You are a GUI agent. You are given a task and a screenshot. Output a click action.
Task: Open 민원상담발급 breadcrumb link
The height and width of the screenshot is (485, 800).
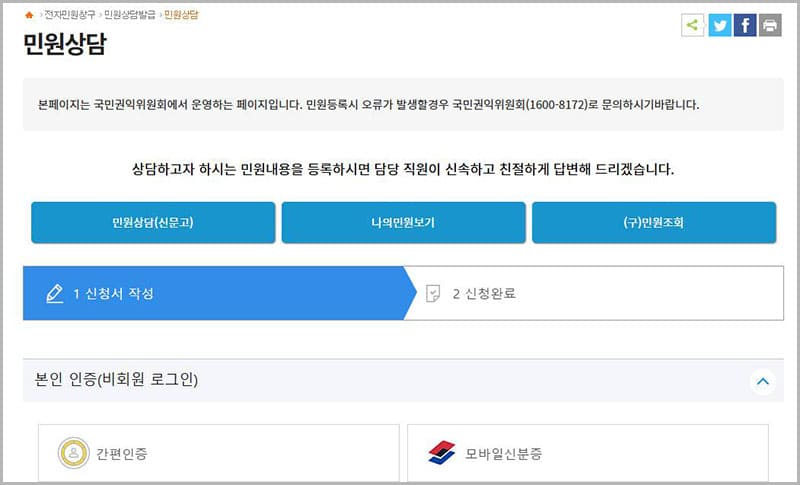(x=129, y=15)
